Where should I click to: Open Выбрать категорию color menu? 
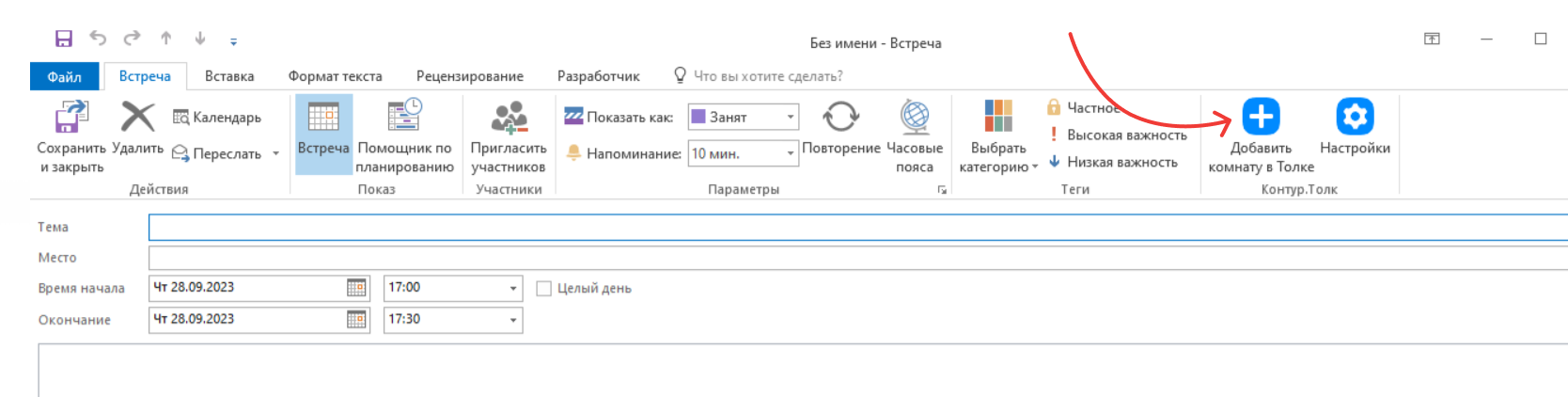click(x=998, y=136)
